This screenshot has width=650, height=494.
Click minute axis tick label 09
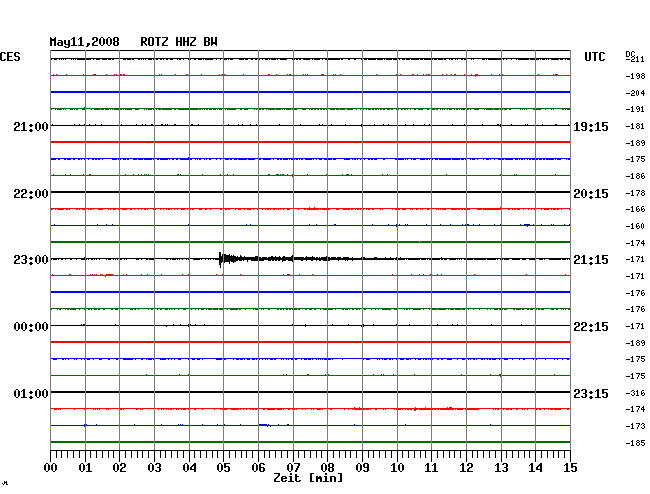[362, 468]
